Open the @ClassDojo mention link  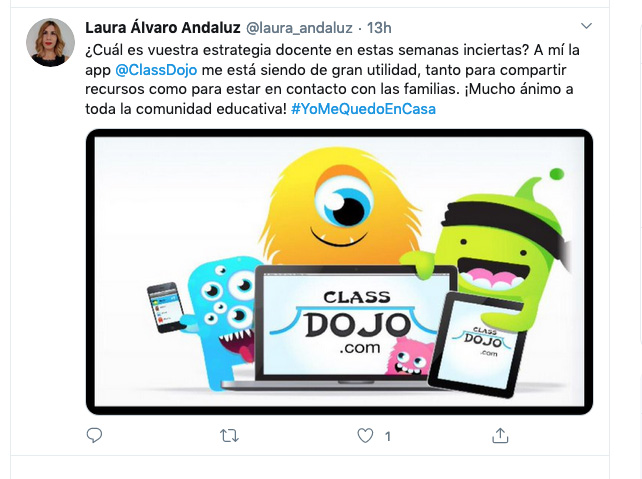click(x=156, y=70)
